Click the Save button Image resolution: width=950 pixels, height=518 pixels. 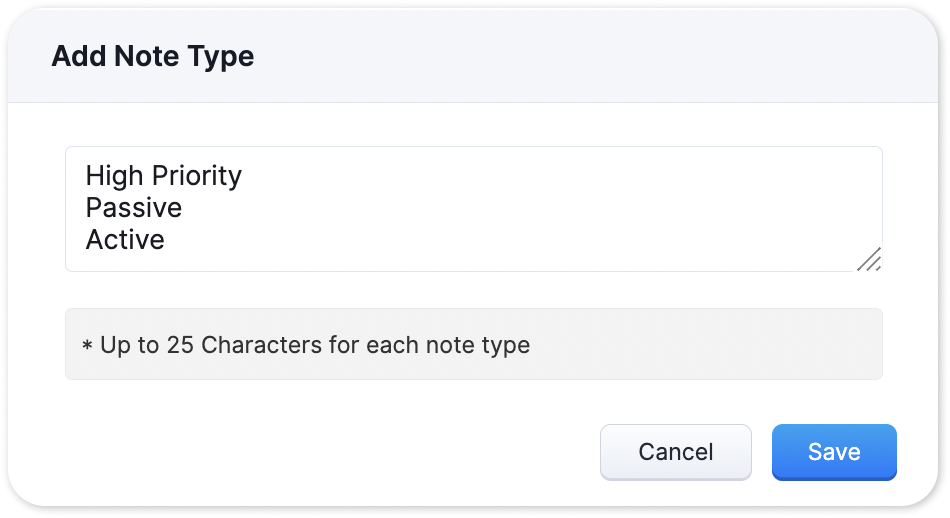pyautogui.click(x=833, y=452)
